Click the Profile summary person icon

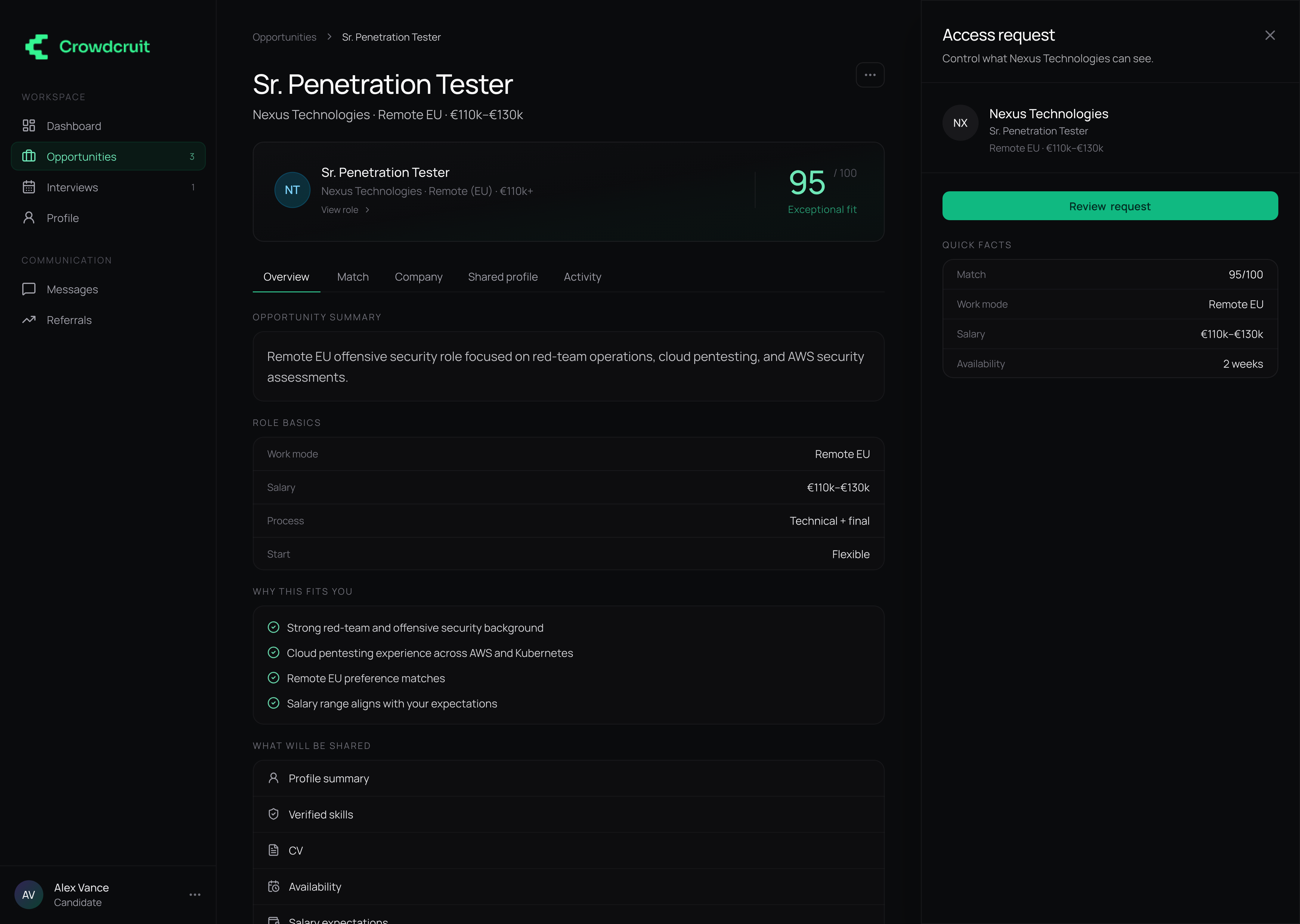[274, 778]
